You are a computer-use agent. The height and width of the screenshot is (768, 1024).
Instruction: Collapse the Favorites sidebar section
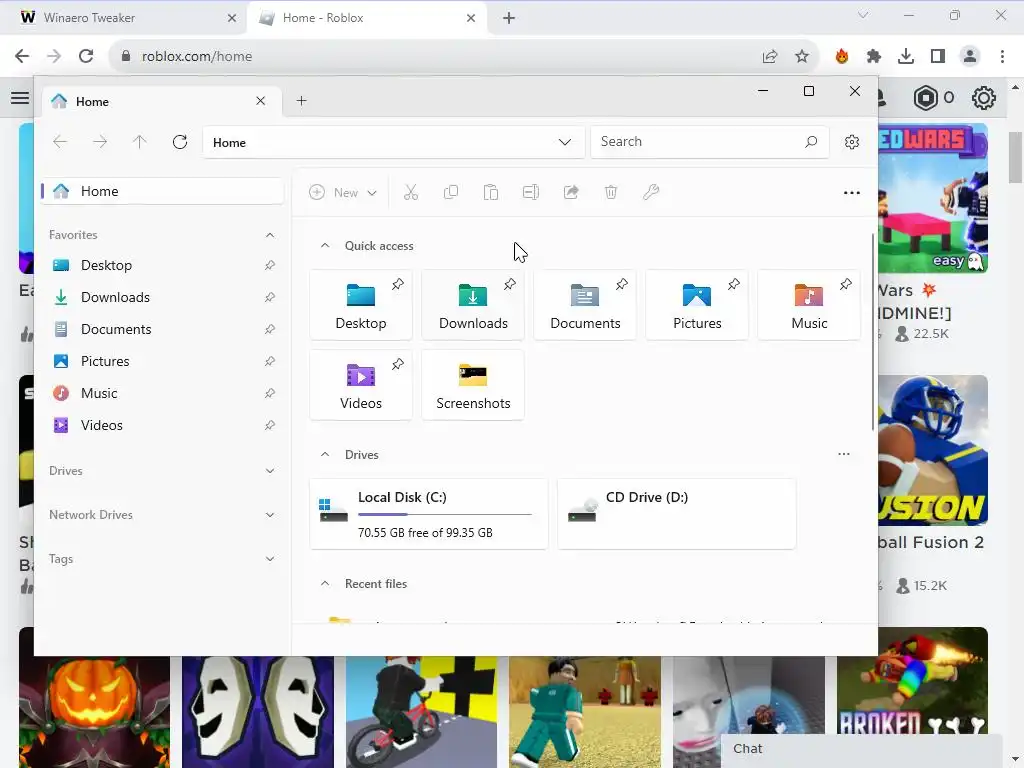coord(270,234)
